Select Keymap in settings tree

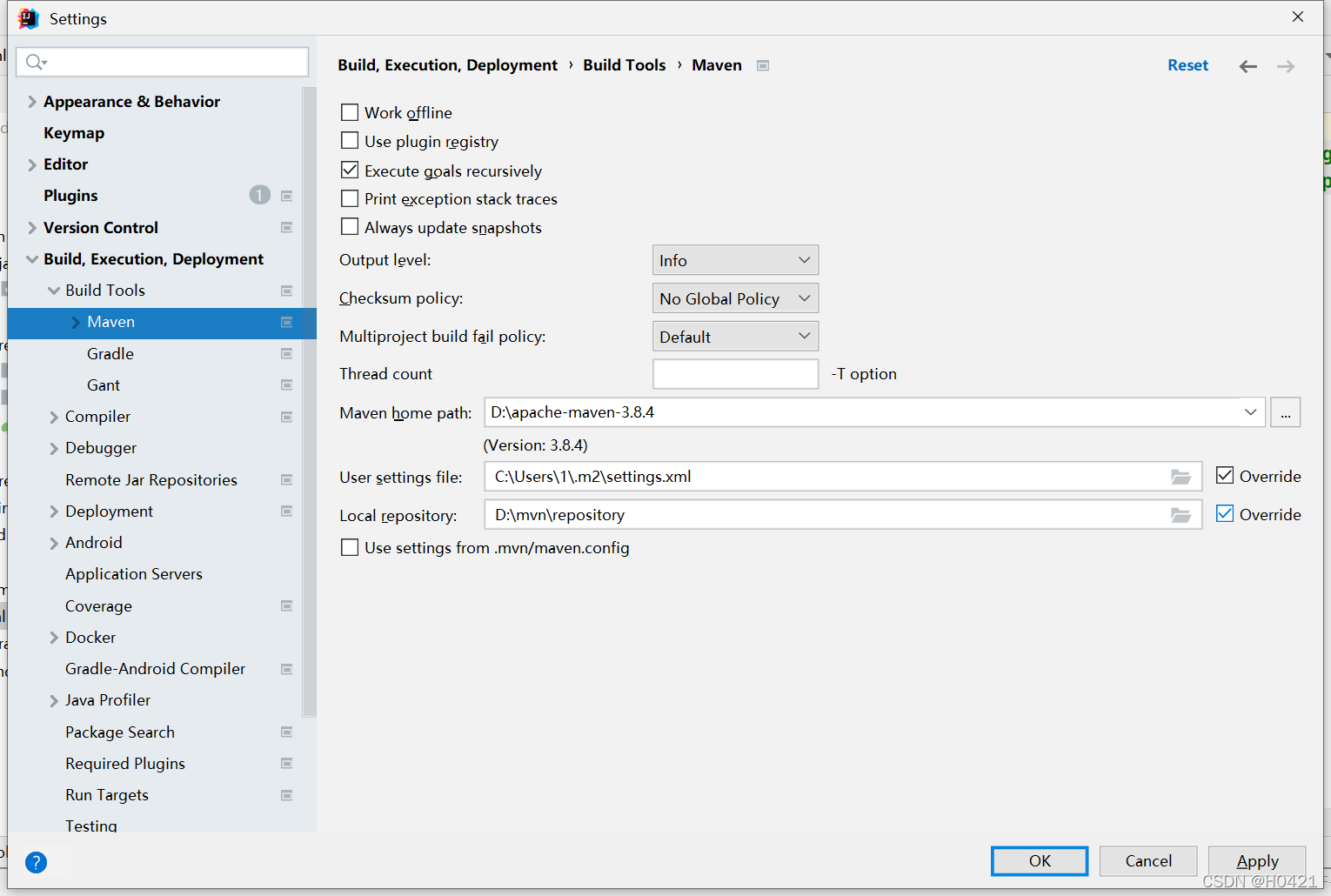click(x=74, y=133)
